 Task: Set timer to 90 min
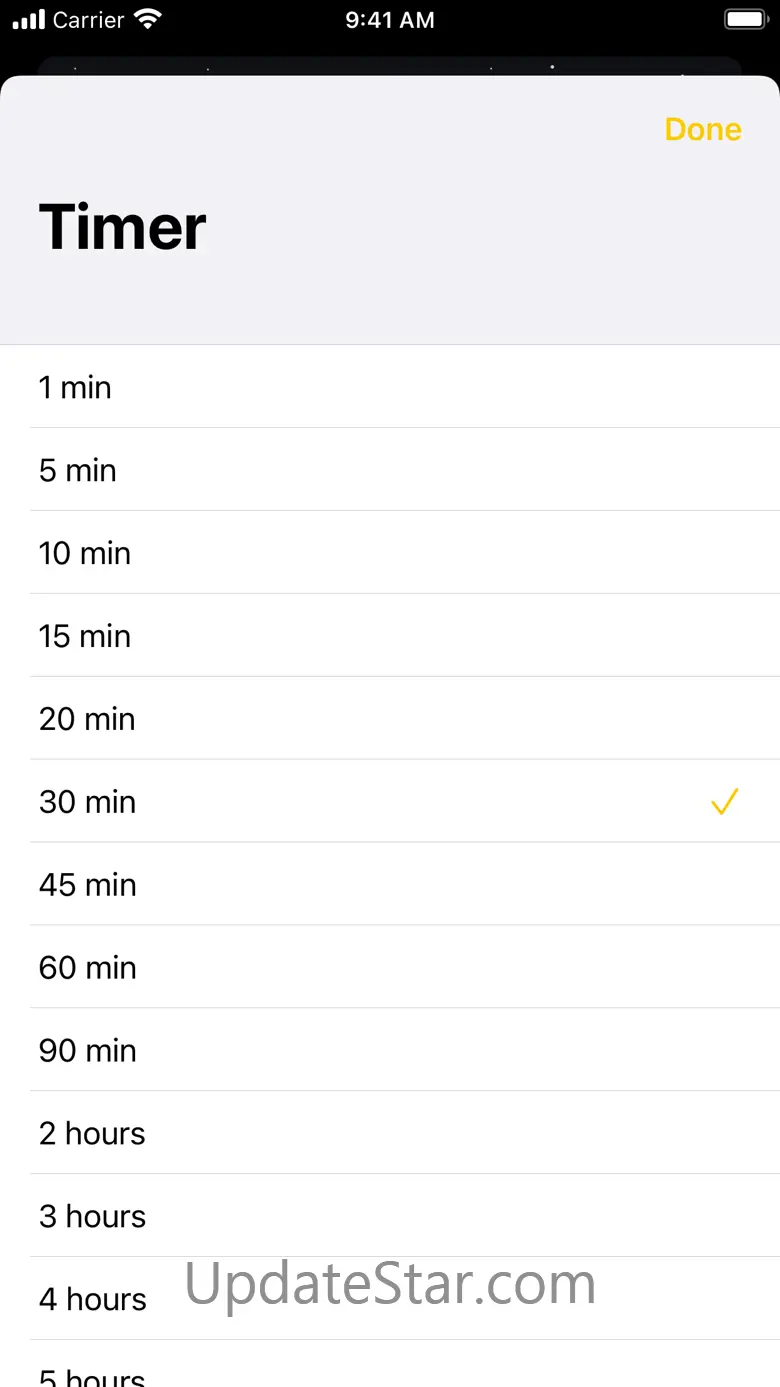point(390,1051)
